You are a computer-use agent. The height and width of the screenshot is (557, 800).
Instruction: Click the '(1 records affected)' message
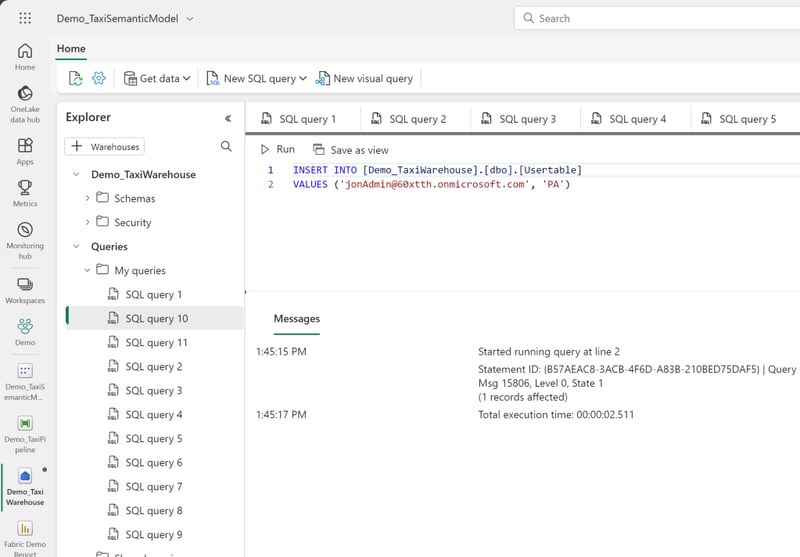pyautogui.click(x=522, y=397)
